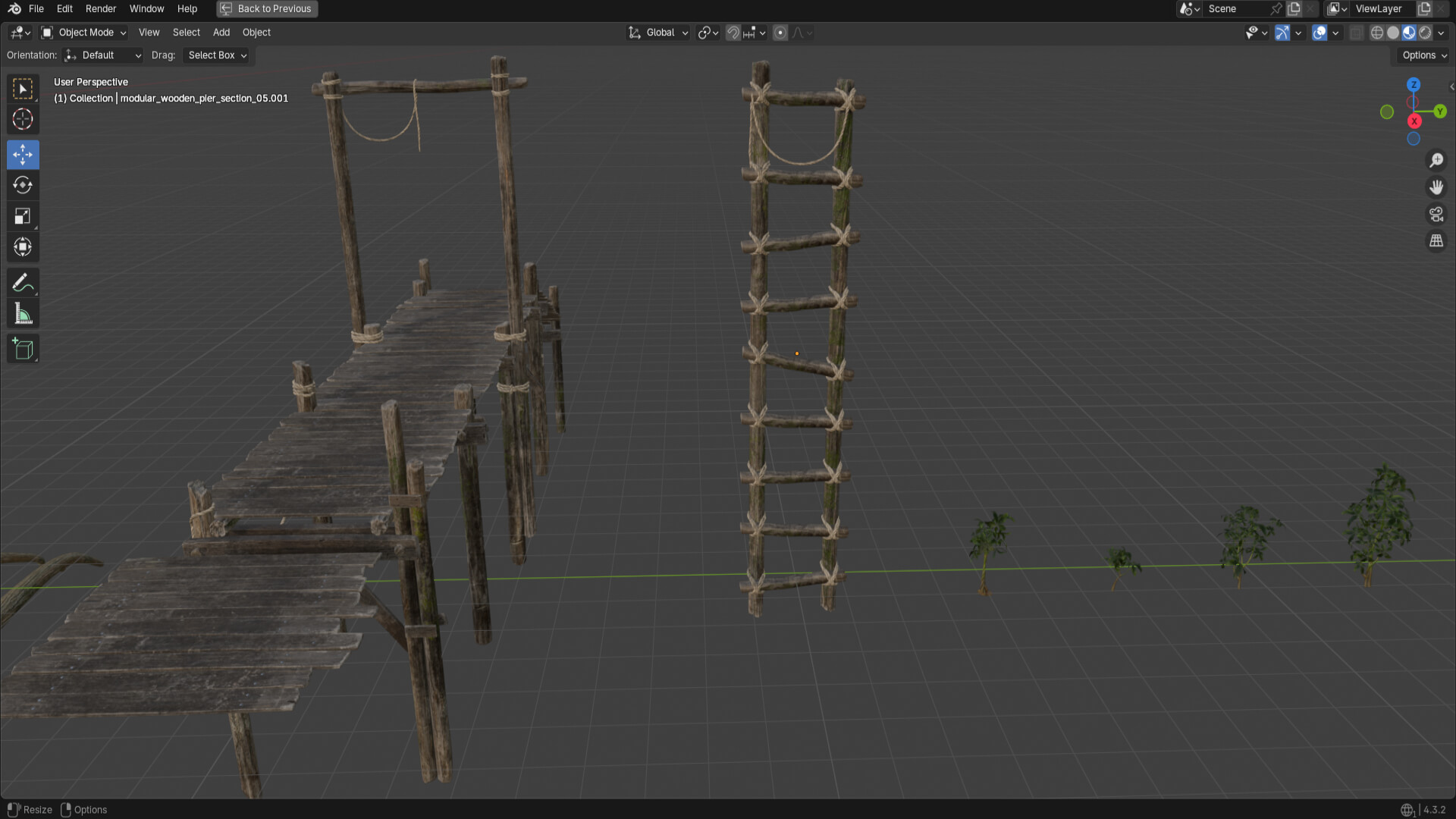Toggle Show Overlays button

(1319, 33)
